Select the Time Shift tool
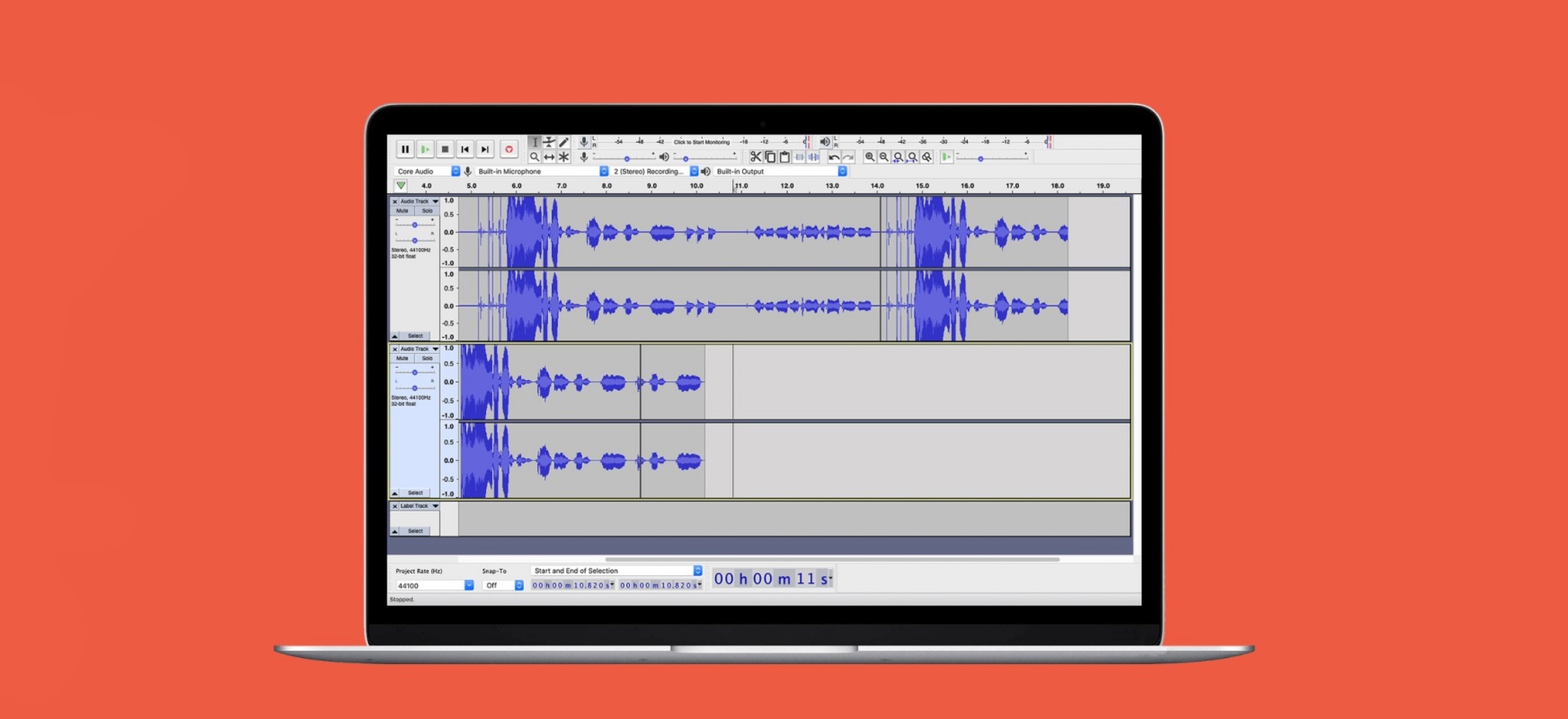This screenshot has width=1568, height=719. (549, 156)
